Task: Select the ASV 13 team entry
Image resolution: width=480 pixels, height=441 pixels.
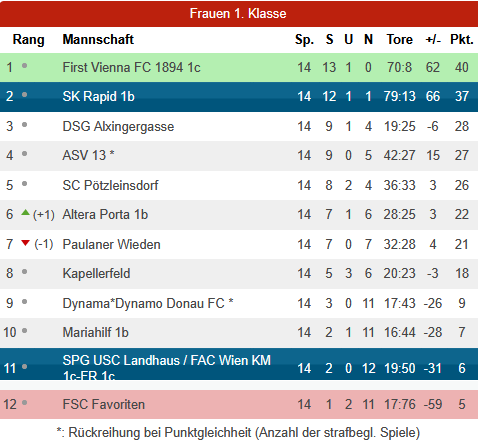Action: point(88,155)
